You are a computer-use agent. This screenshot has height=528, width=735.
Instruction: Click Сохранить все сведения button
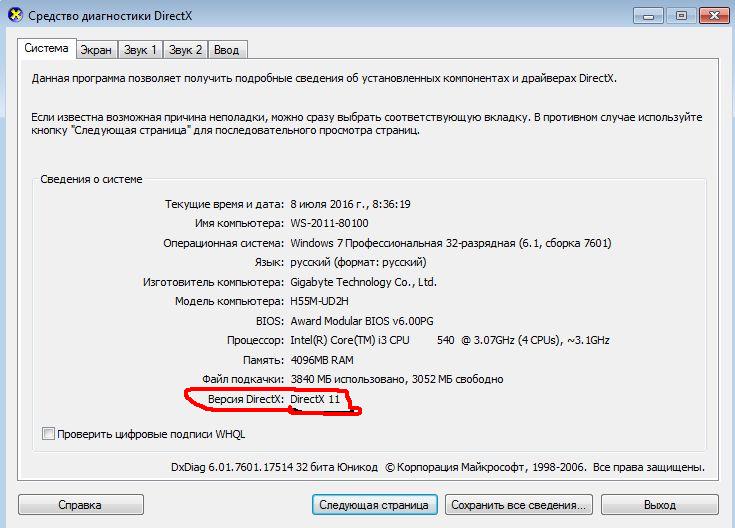point(519,505)
